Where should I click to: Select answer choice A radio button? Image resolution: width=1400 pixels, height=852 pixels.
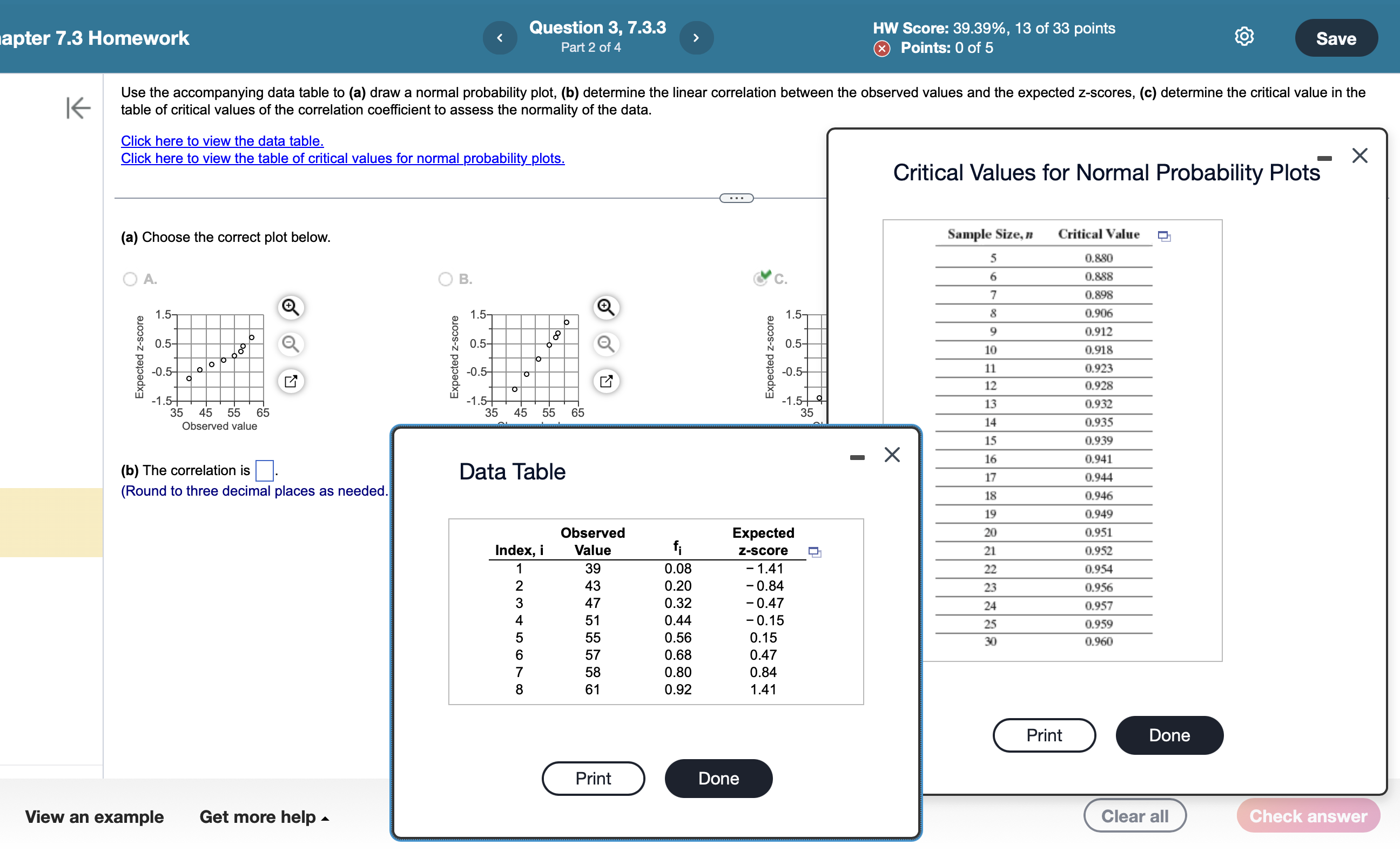(x=130, y=279)
